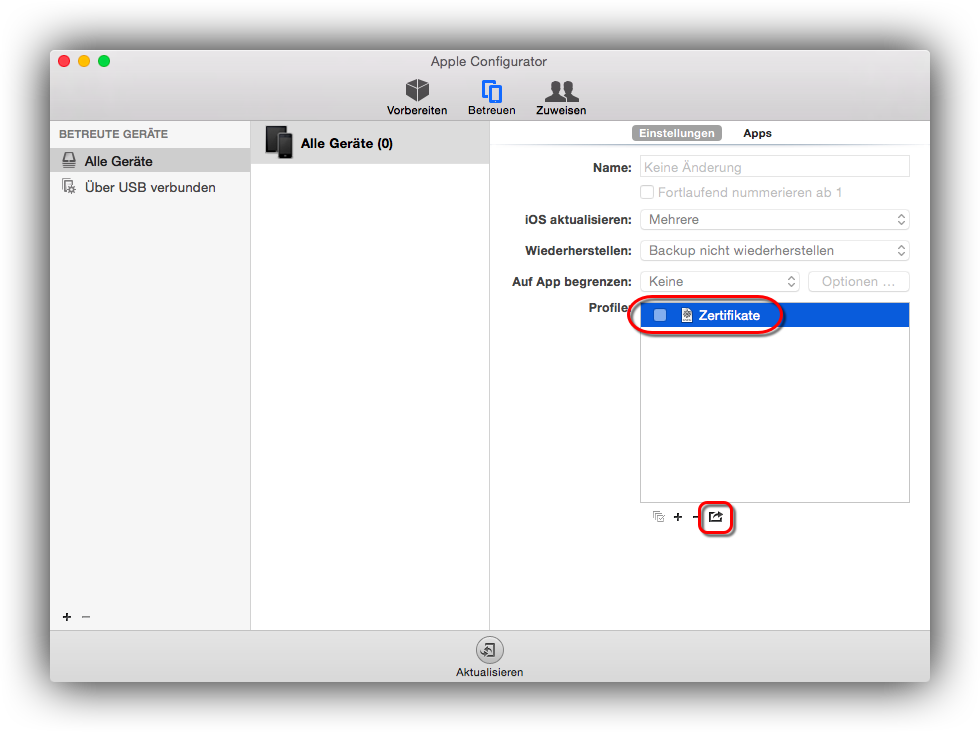This screenshot has height=732, width=980.
Task: Add a new profile with plus icon
Action: point(678,517)
